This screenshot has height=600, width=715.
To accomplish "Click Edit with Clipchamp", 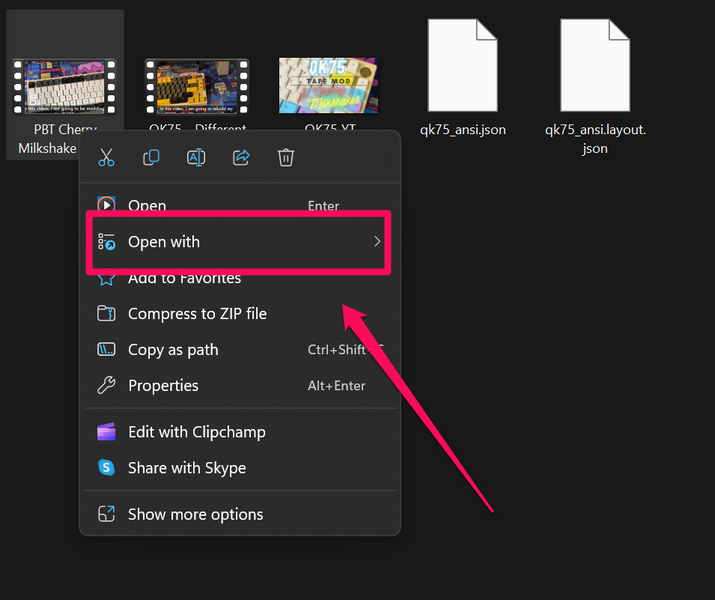I will point(196,432).
